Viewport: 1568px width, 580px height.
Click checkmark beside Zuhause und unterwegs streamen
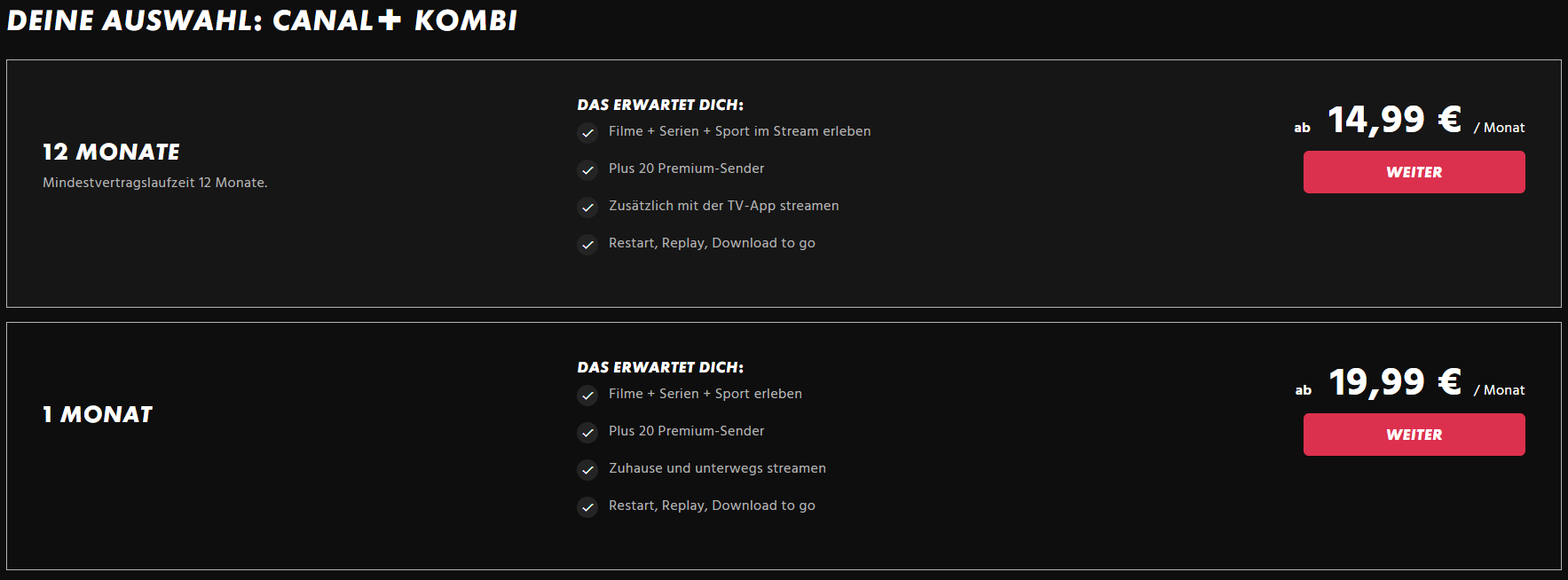[x=587, y=470]
